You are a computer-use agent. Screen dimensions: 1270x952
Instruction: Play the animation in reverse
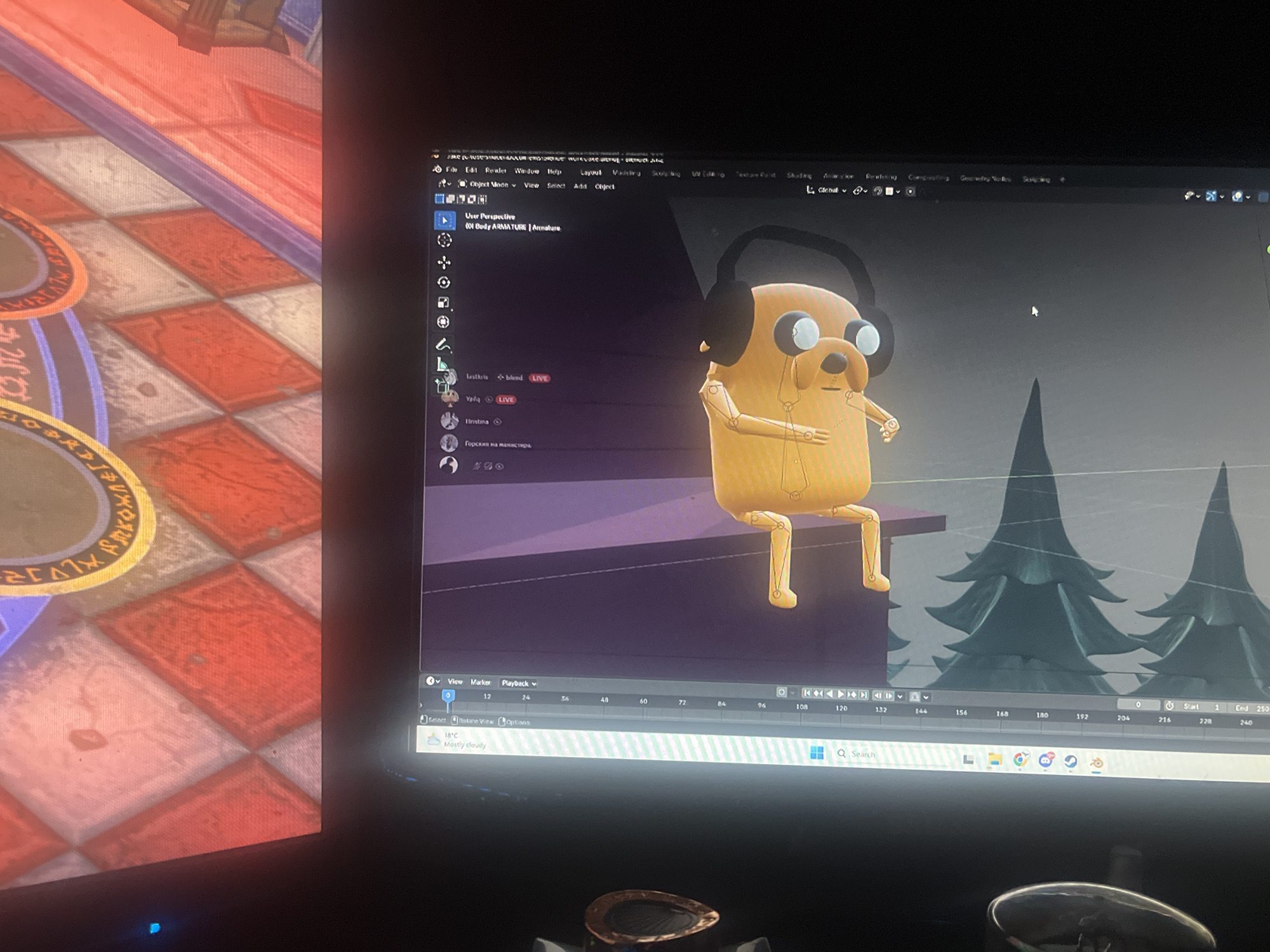coord(829,694)
